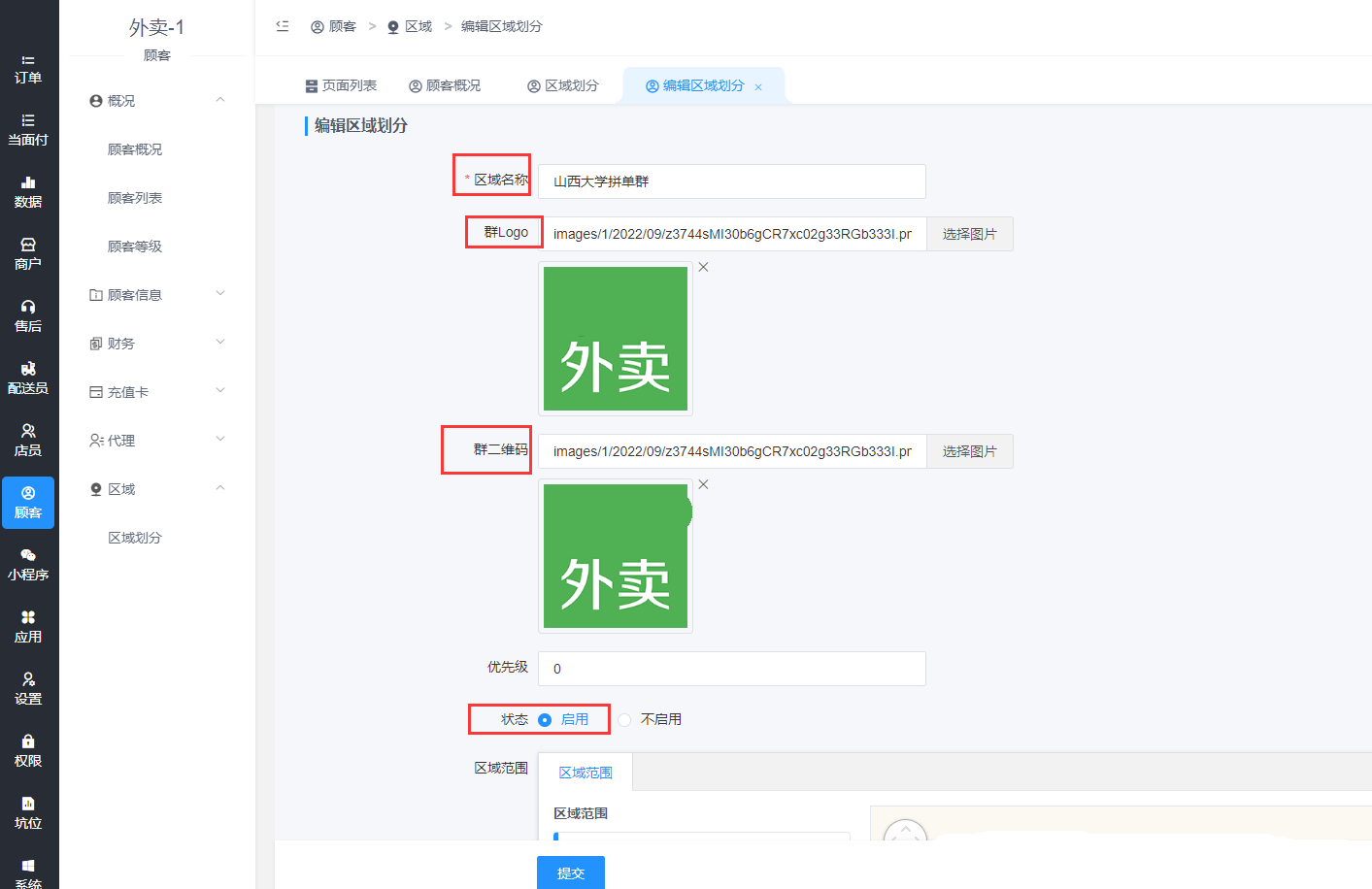Open 当面付 in the left sidebar
The image size is (1372, 889).
click(x=28, y=130)
